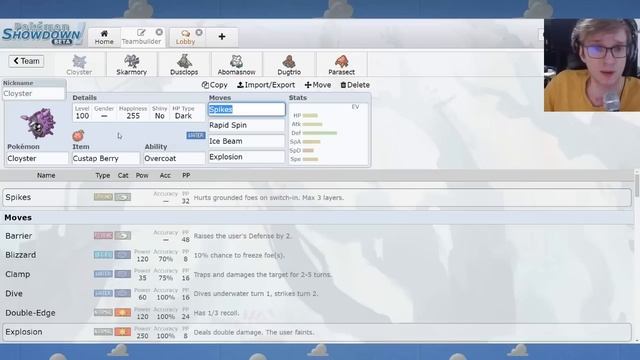Select the Explosion move slot
640x360 pixels.
[x=247, y=157]
